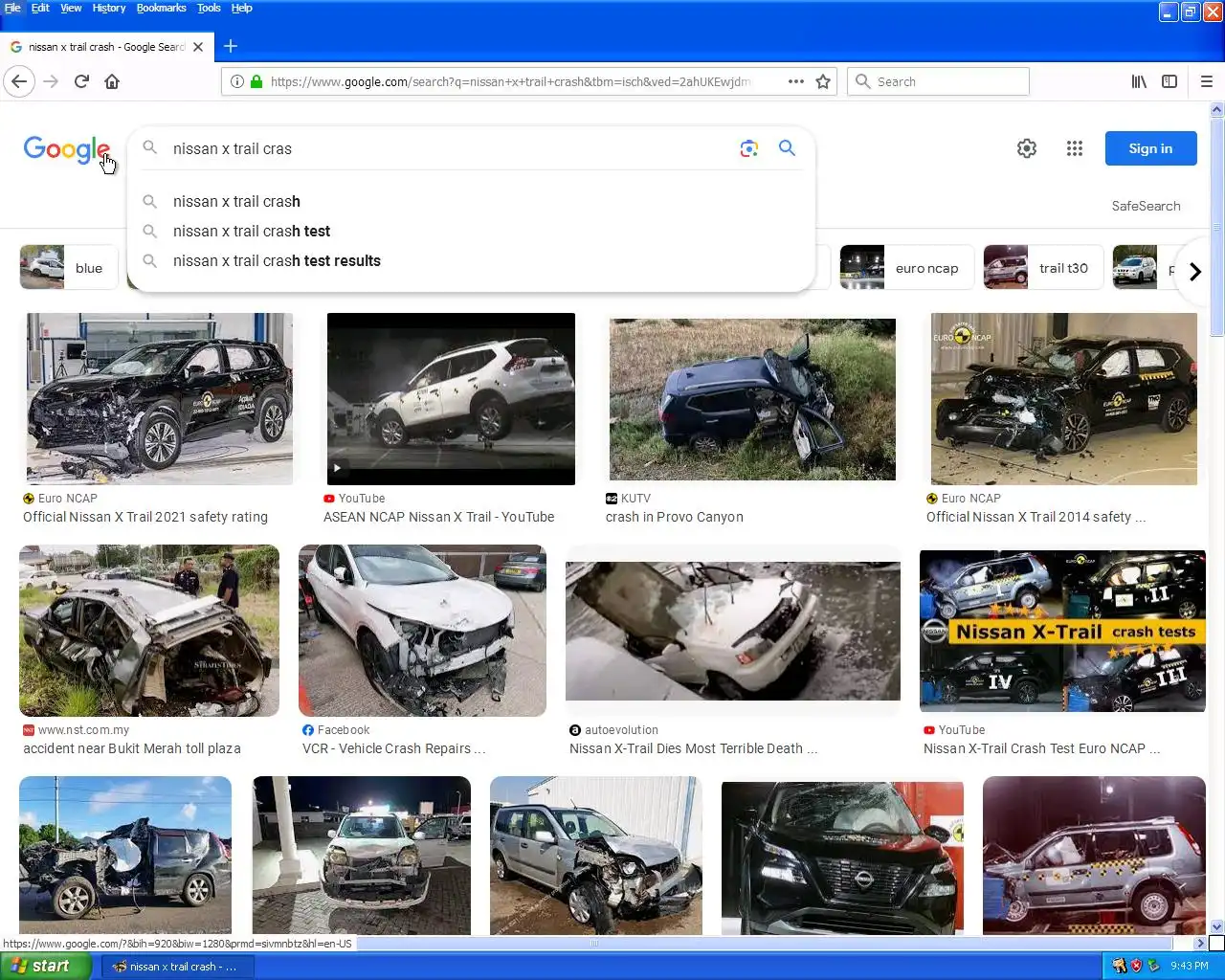Click the system tray clock 9:43 PM
1225x980 pixels.
(x=1190, y=967)
